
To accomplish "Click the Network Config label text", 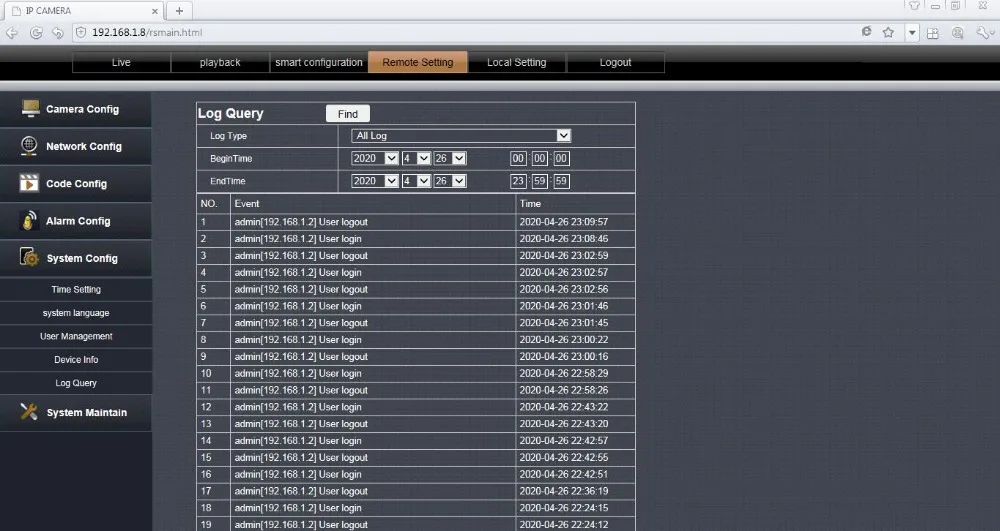I will click(84, 146).
